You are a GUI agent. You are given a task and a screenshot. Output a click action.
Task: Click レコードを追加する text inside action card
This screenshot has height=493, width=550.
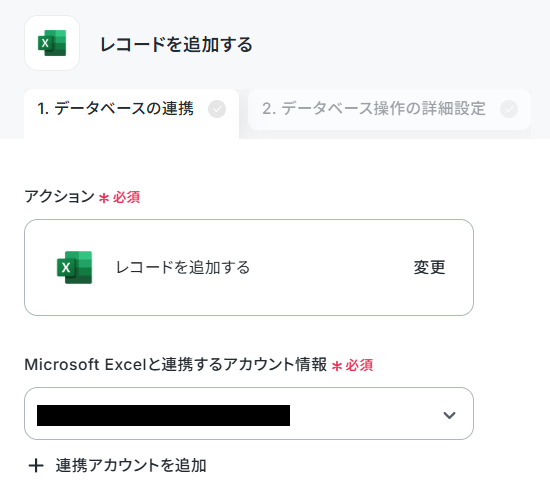coord(183,267)
